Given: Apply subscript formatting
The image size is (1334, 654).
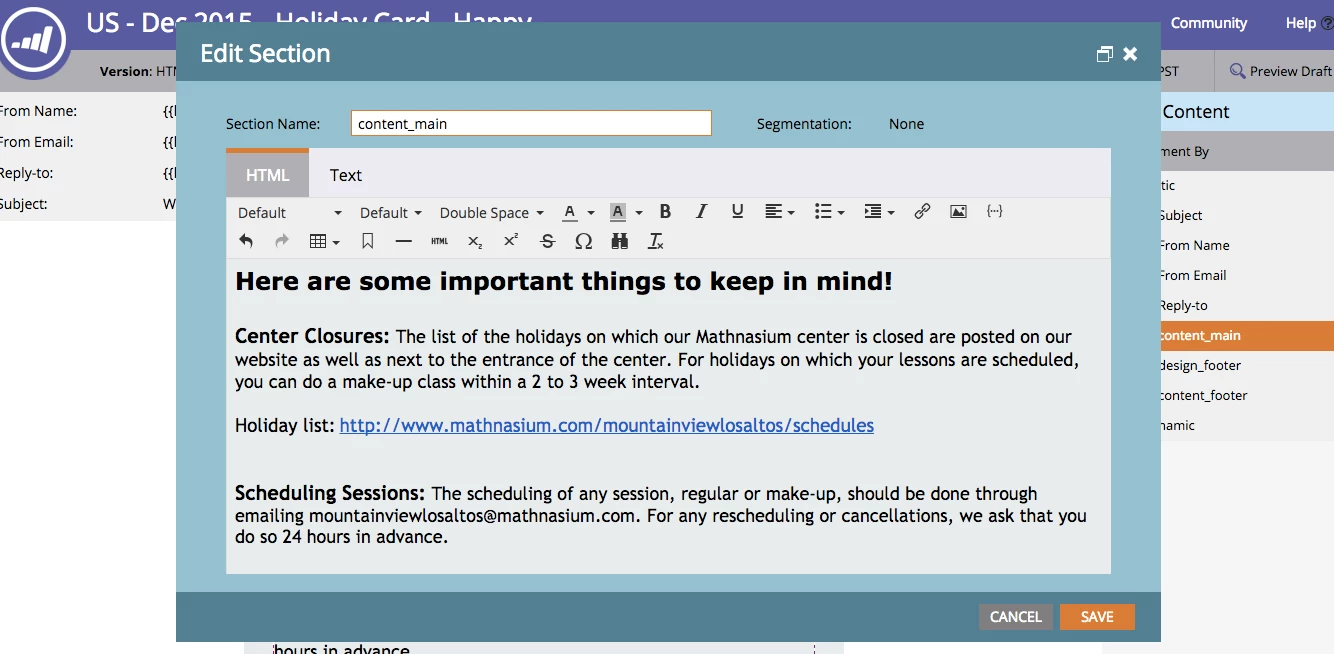Looking at the screenshot, I should click(x=475, y=241).
